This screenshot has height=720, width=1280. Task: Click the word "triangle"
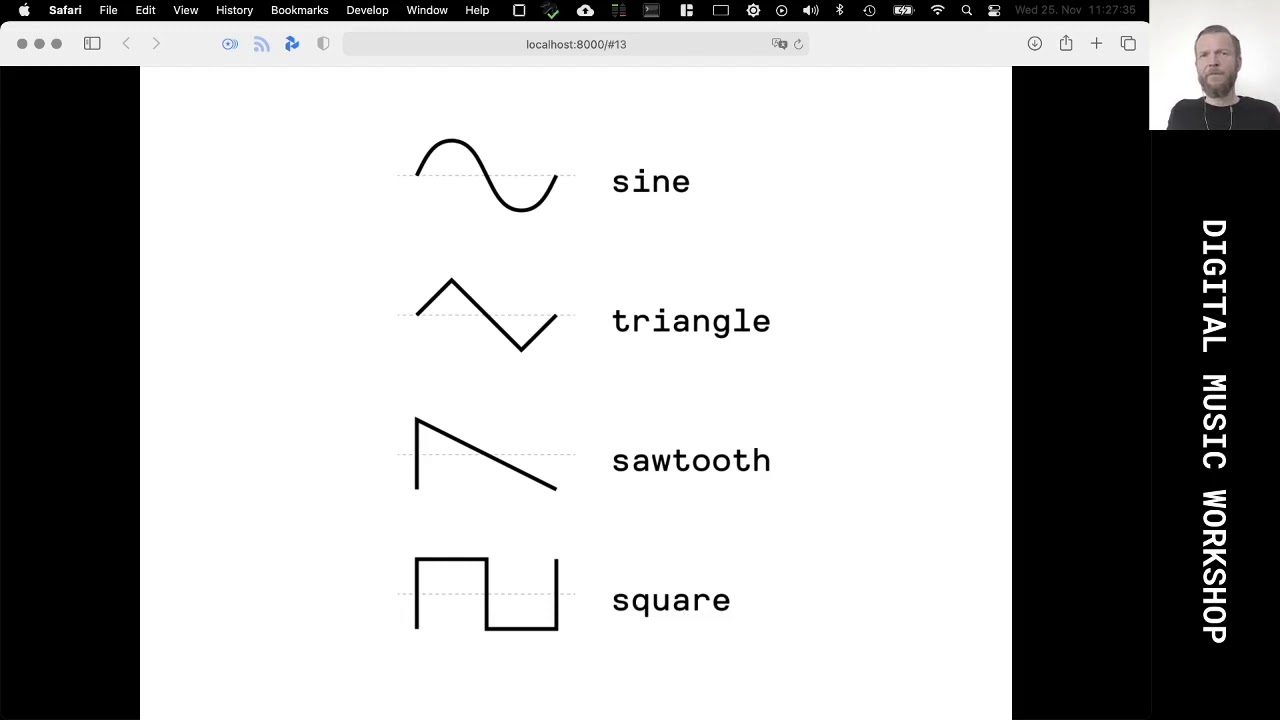(x=691, y=321)
